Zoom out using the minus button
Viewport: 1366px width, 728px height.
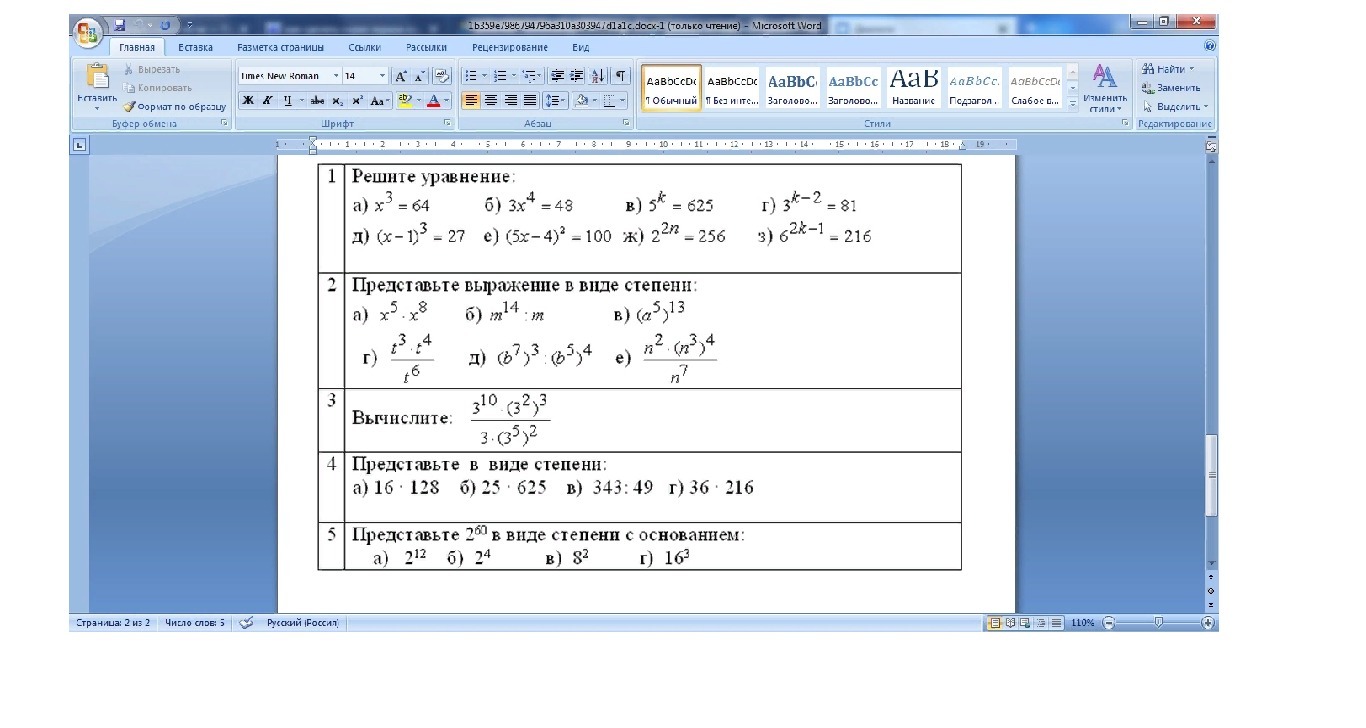click(1108, 623)
